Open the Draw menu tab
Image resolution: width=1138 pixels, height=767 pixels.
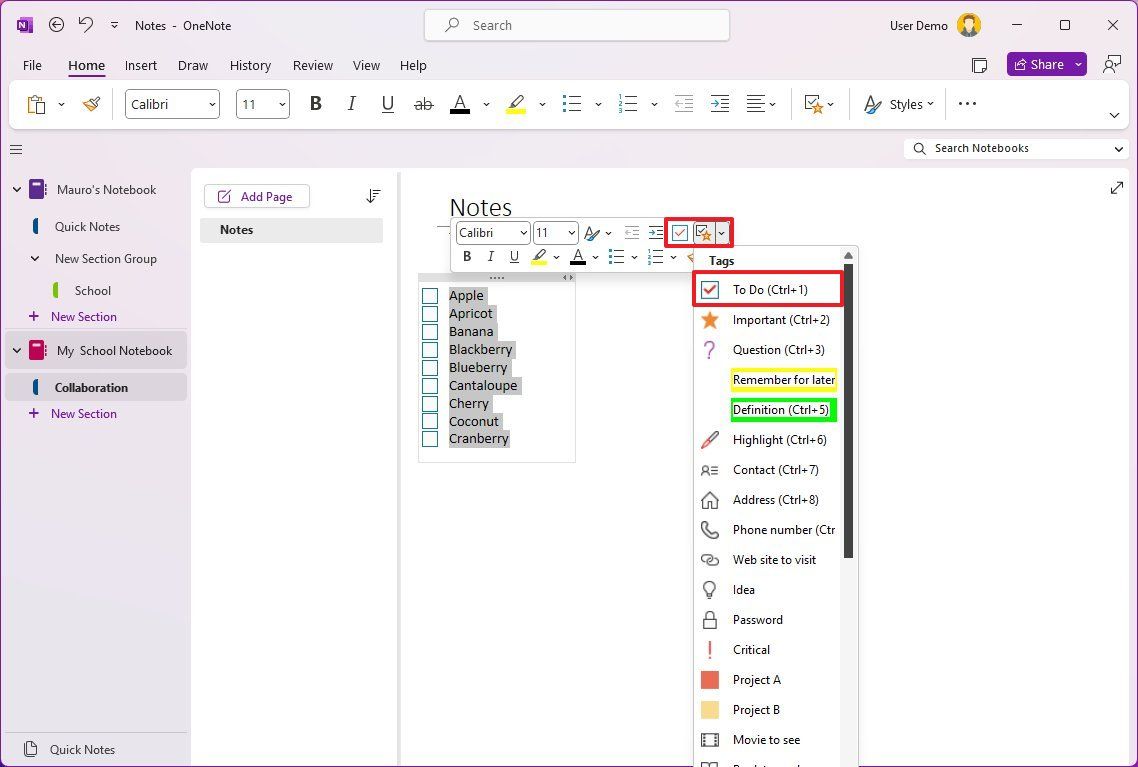(x=192, y=65)
